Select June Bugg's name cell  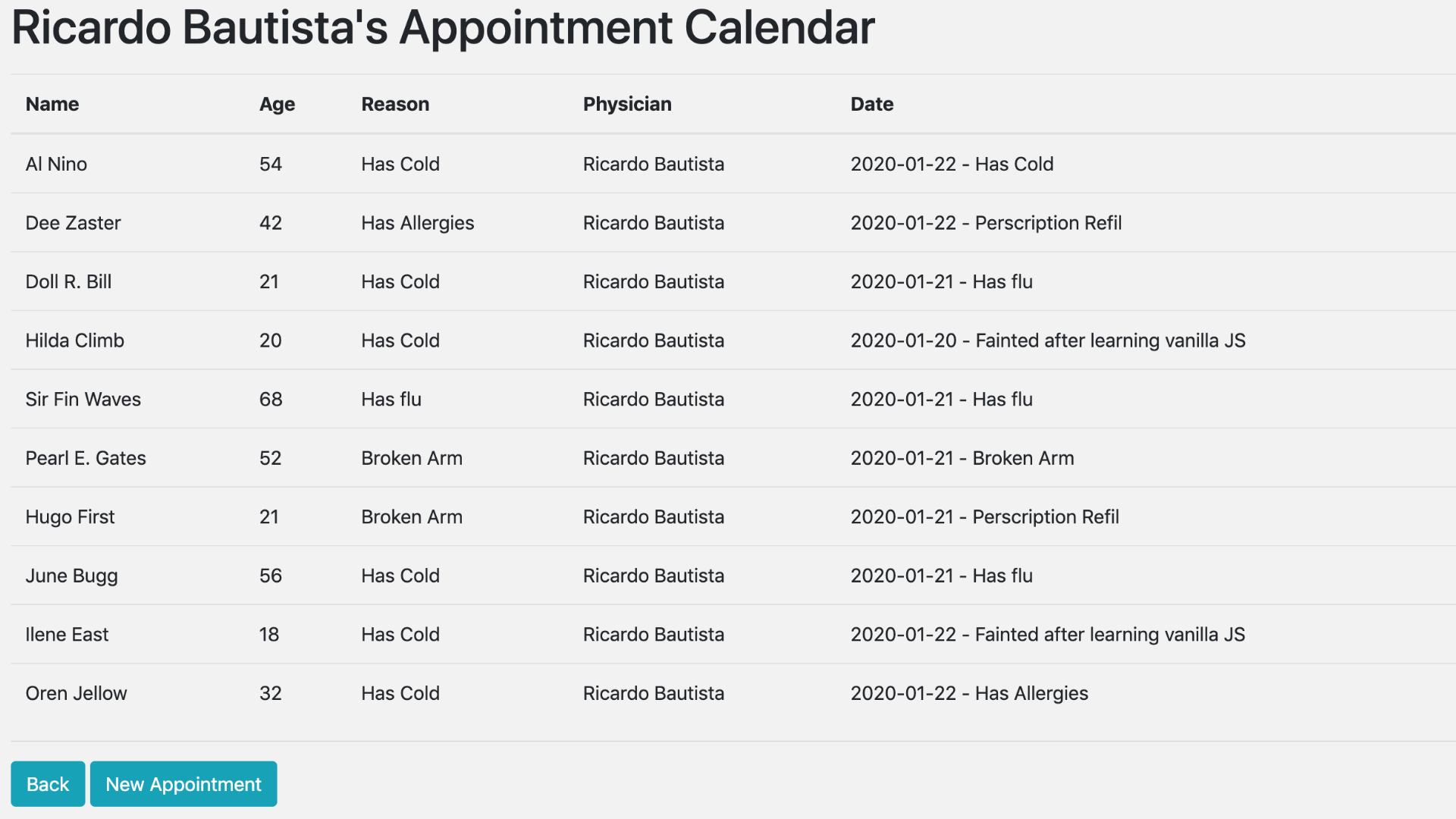(x=71, y=576)
